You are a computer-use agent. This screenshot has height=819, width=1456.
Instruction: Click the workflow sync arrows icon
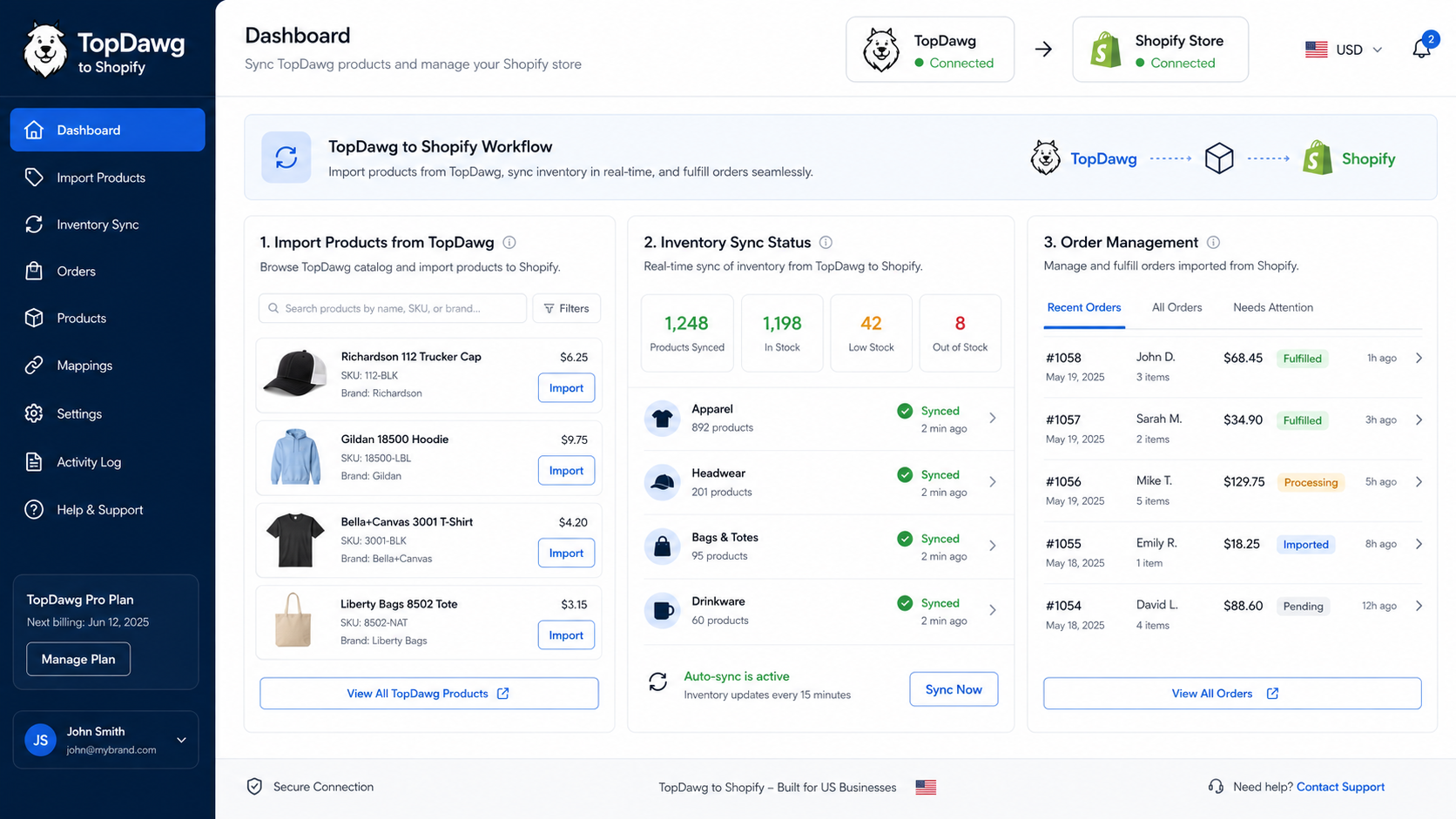tap(286, 158)
